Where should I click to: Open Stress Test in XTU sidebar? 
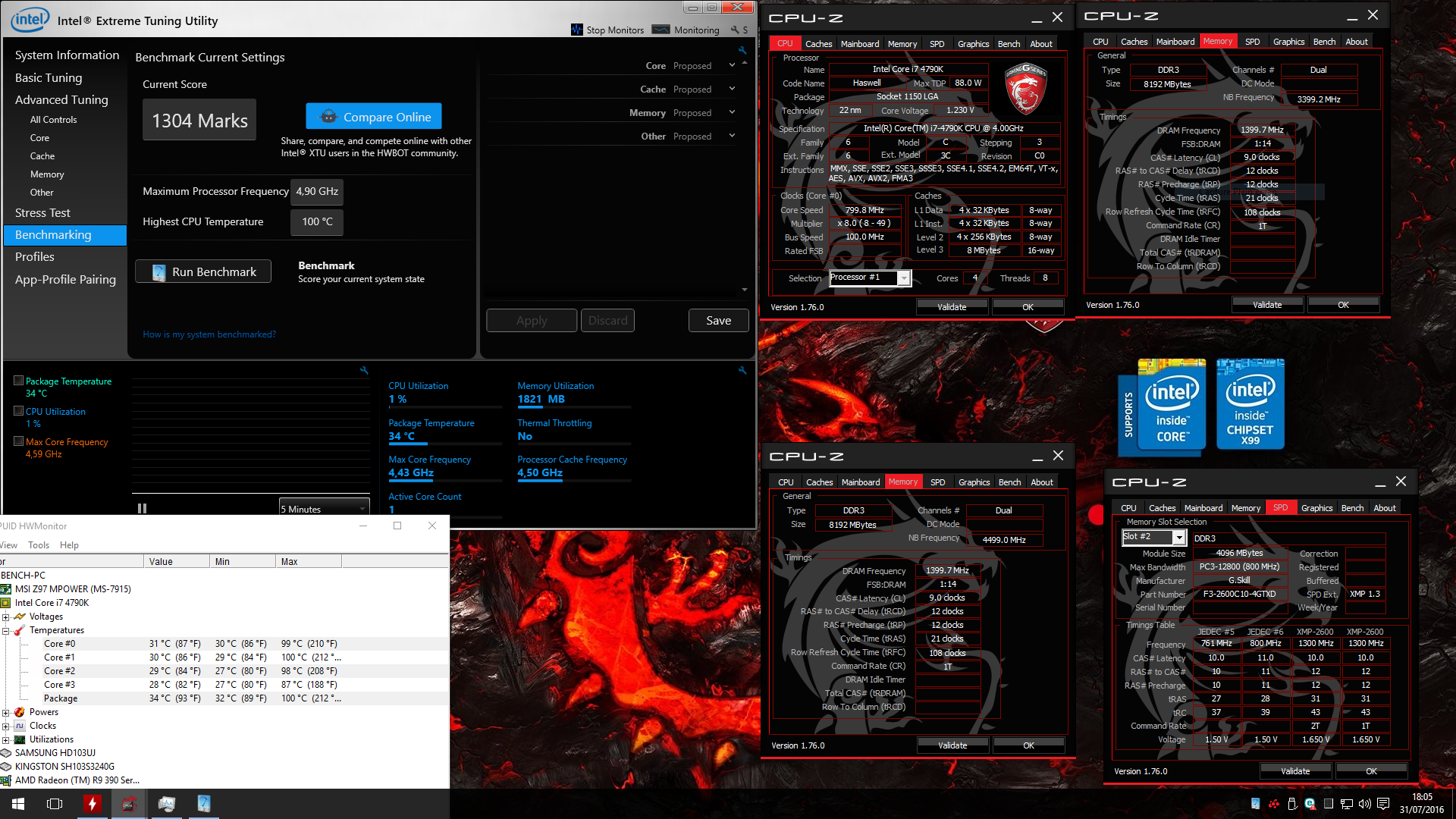coord(42,213)
